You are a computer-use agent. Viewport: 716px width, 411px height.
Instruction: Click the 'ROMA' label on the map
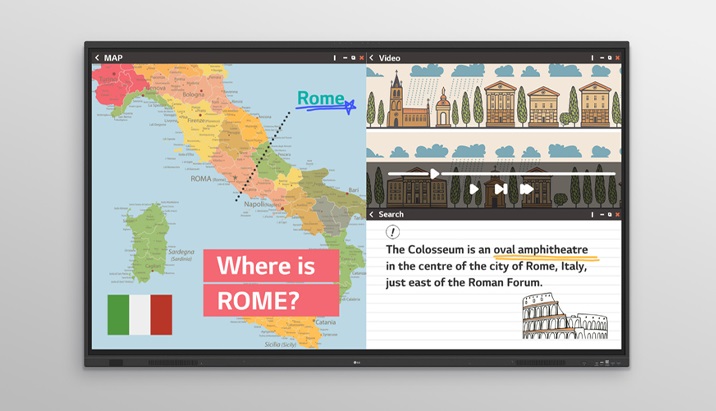pos(201,179)
